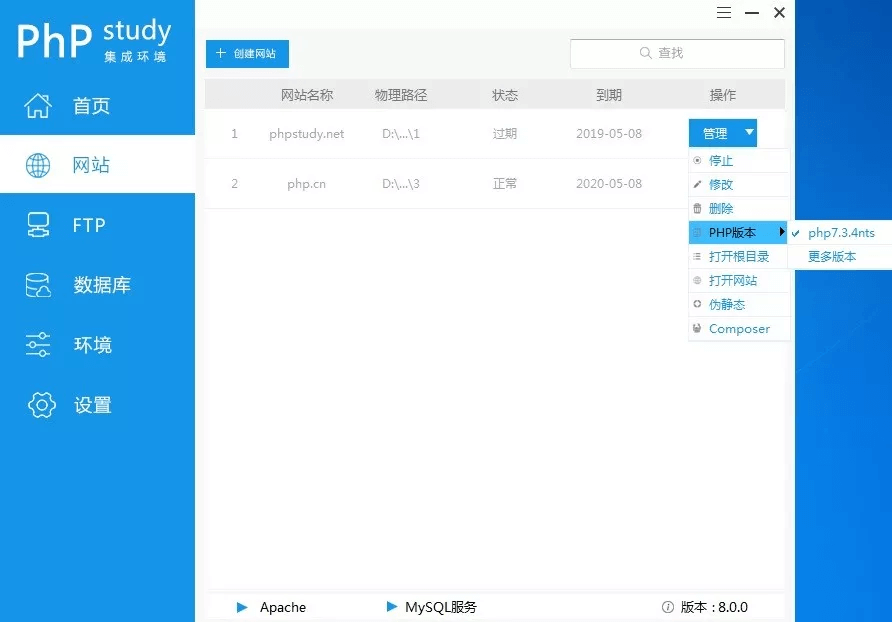
Task: Click the 查找 search field
Action: pos(677,53)
